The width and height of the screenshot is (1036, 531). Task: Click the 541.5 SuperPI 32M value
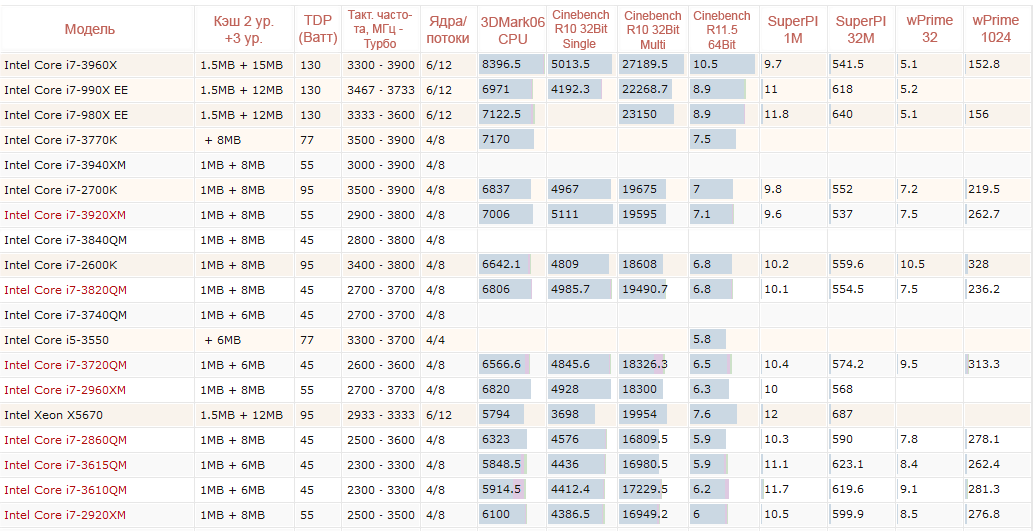tap(848, 64)
